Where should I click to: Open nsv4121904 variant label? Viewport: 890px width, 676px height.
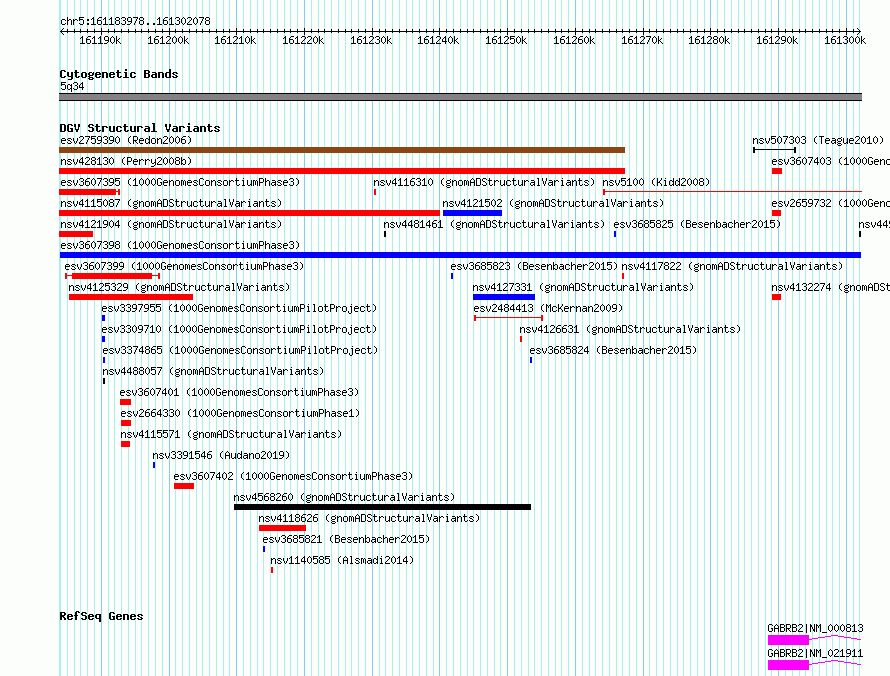pos(171,224)
